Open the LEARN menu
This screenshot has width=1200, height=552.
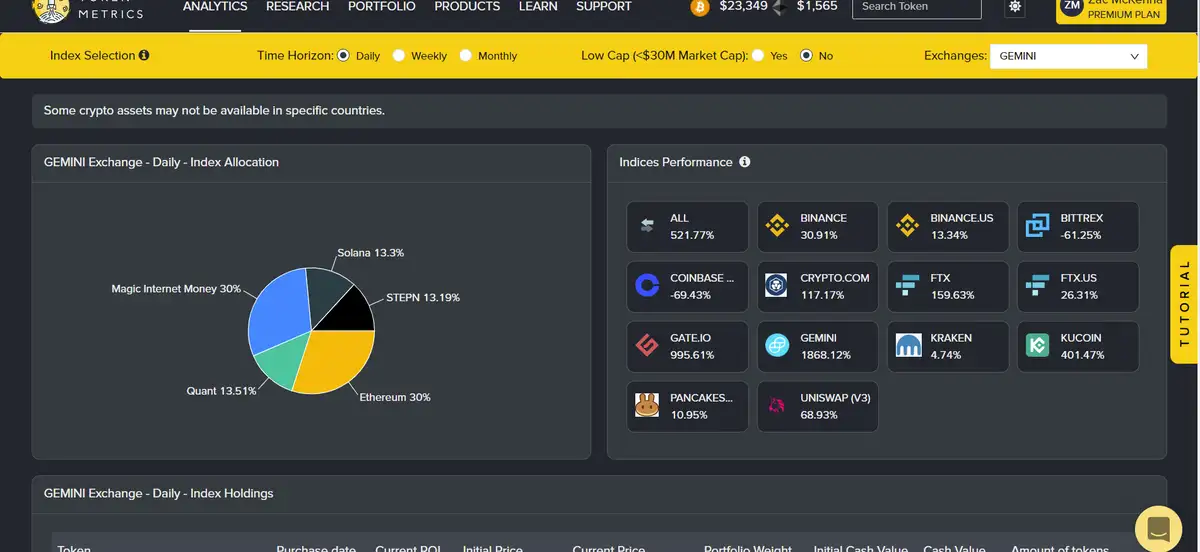pyautogui.click(x=538, y=7)
